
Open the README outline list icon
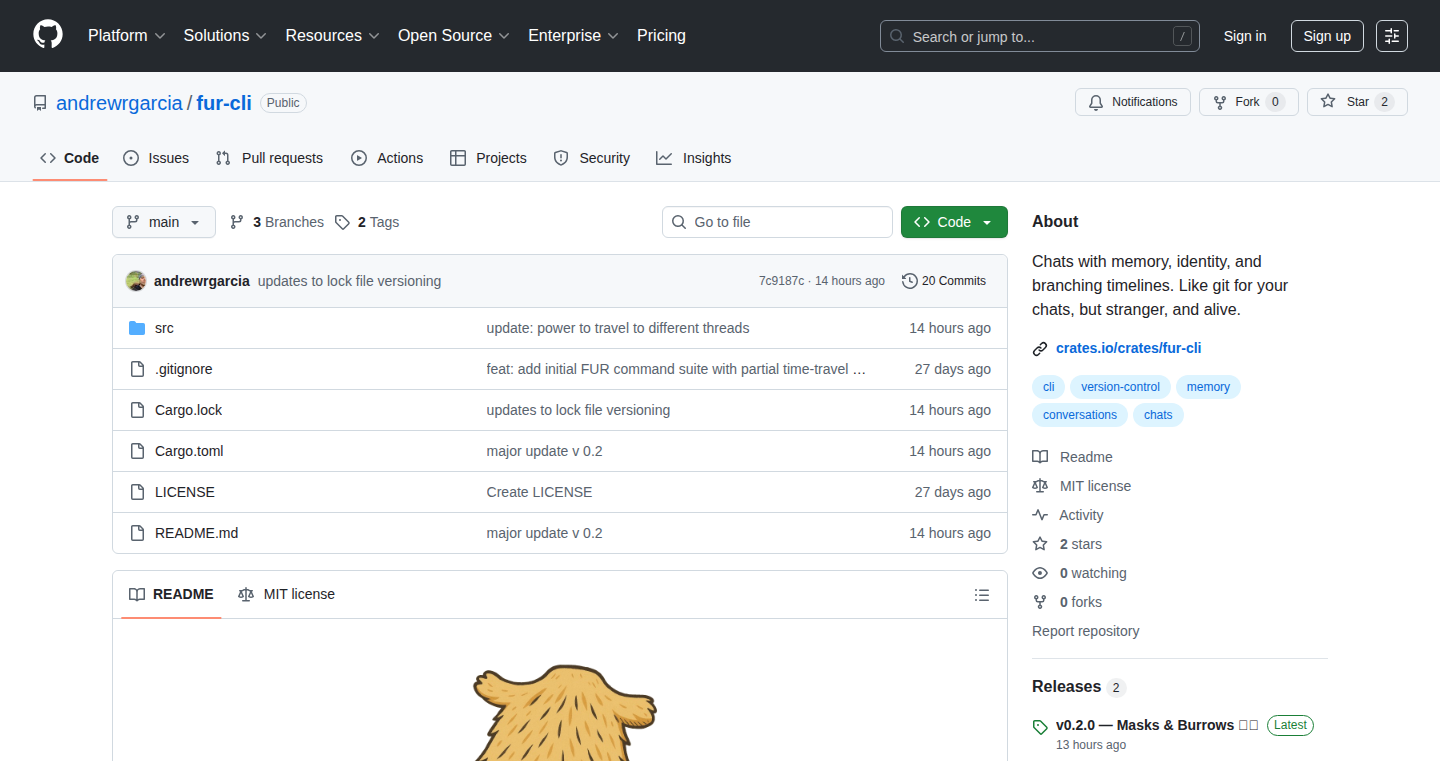coord(982,595)
